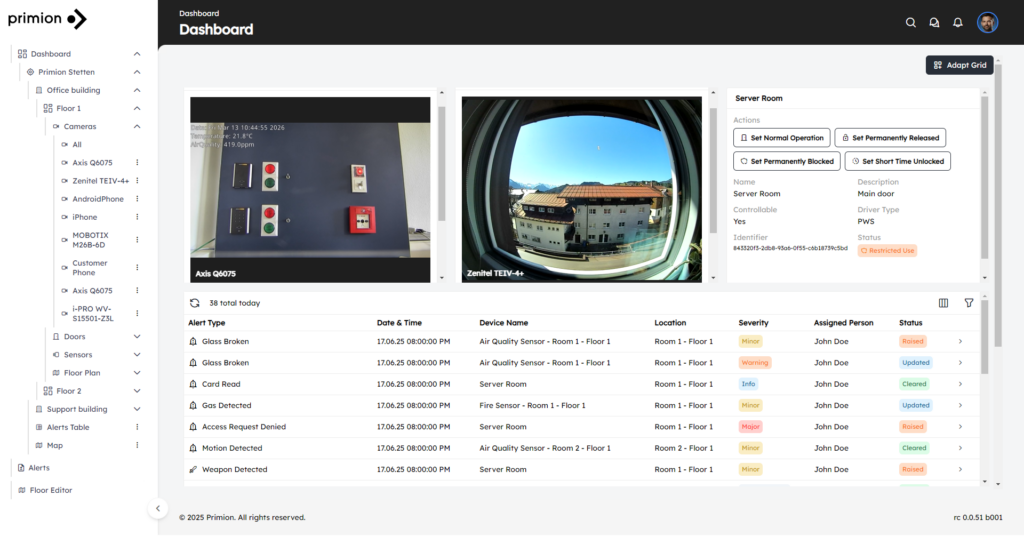This screenshot has height=536, width=1024.
Task: Open options menu for AndroidPhone camera
Action: 137,199
